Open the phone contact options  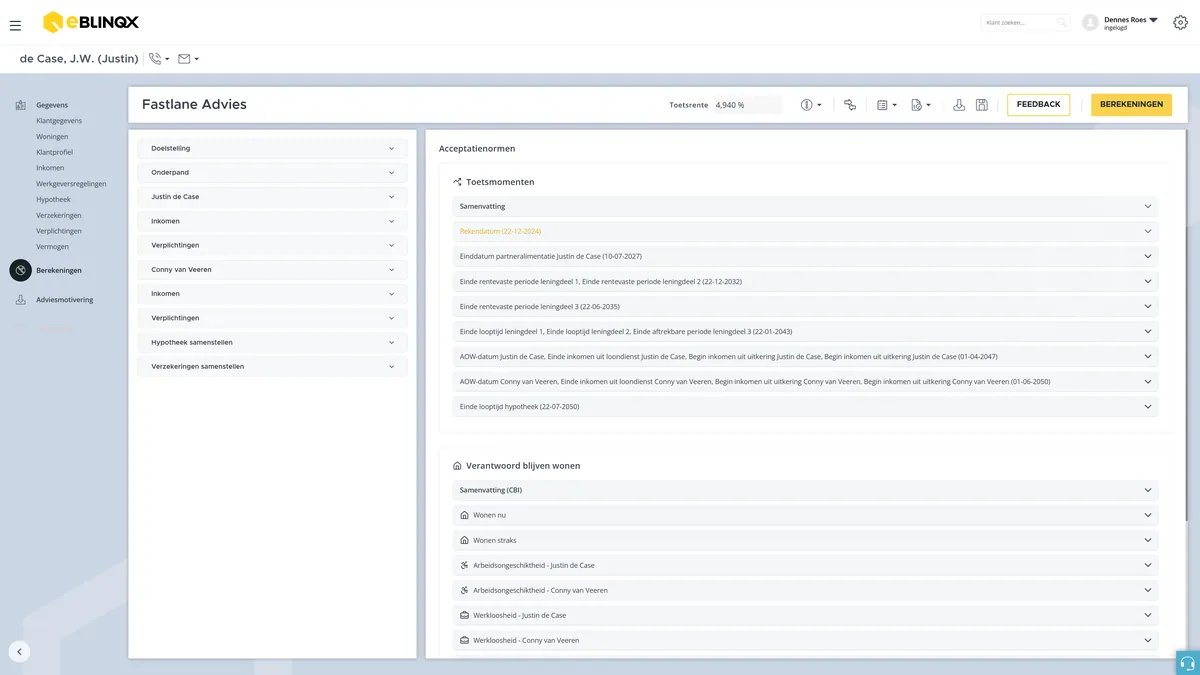159,59
